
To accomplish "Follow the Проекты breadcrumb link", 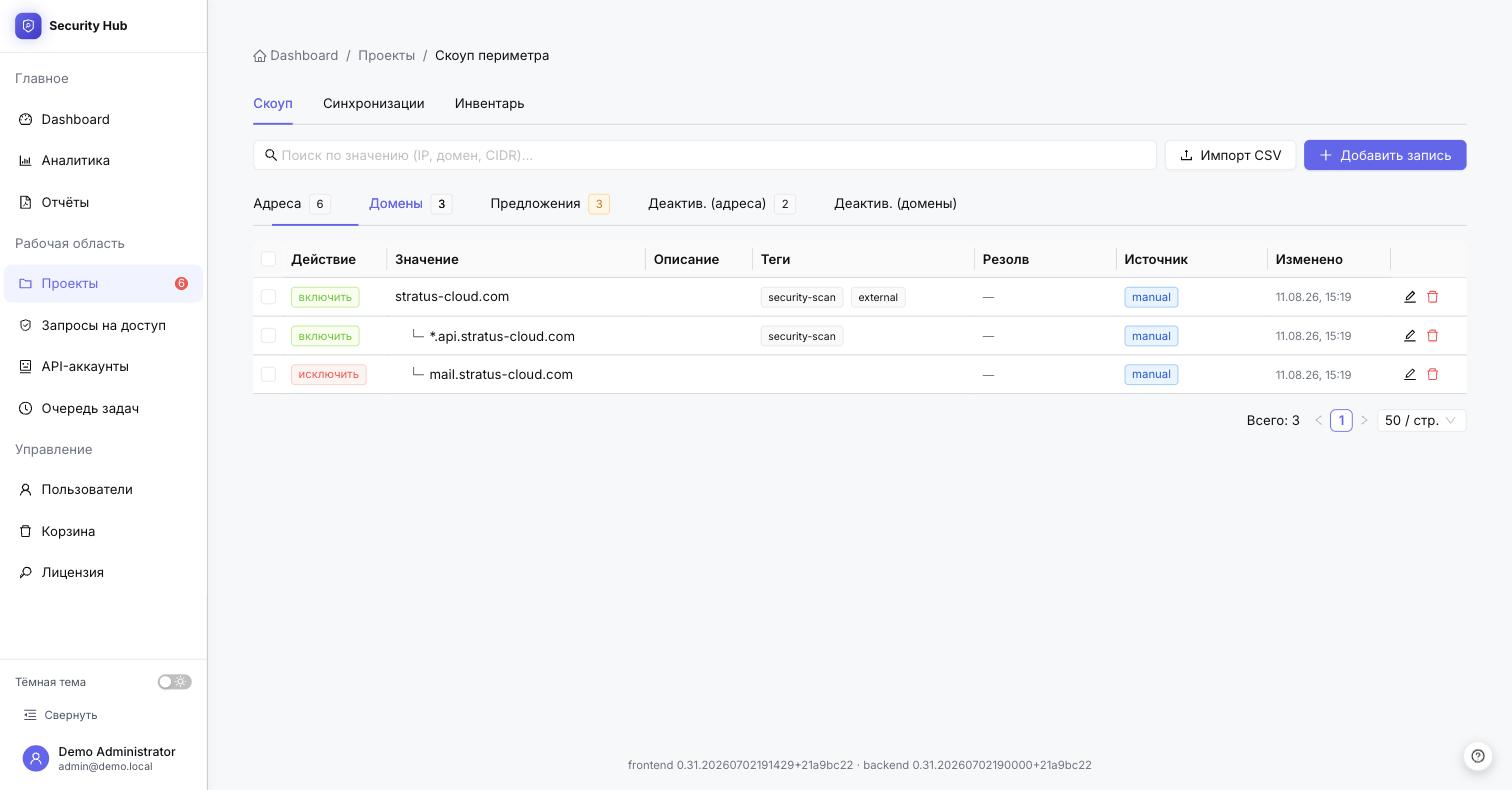I will [387, 56].
